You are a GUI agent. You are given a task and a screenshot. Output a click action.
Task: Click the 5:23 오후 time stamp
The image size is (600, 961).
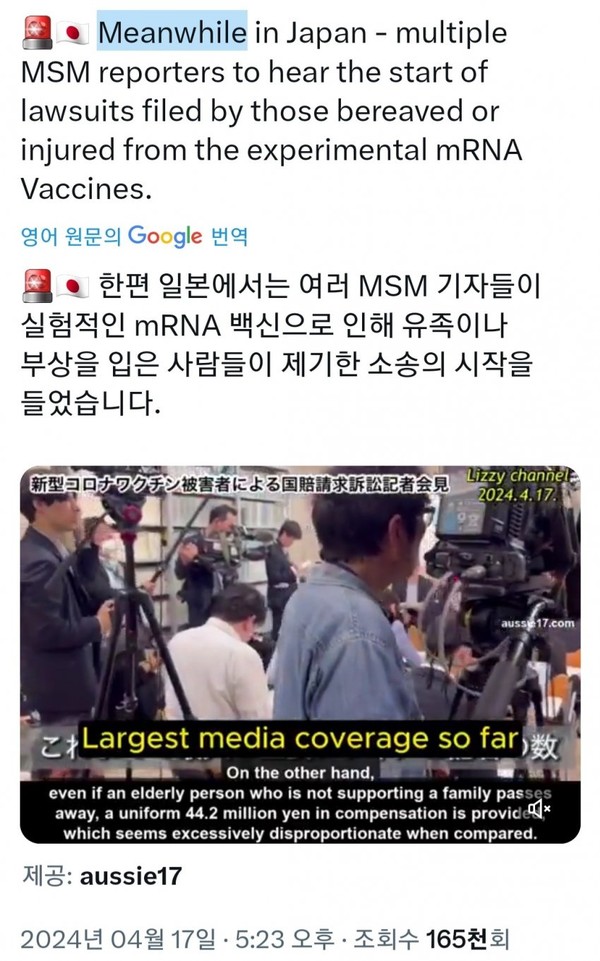[285, 939]
